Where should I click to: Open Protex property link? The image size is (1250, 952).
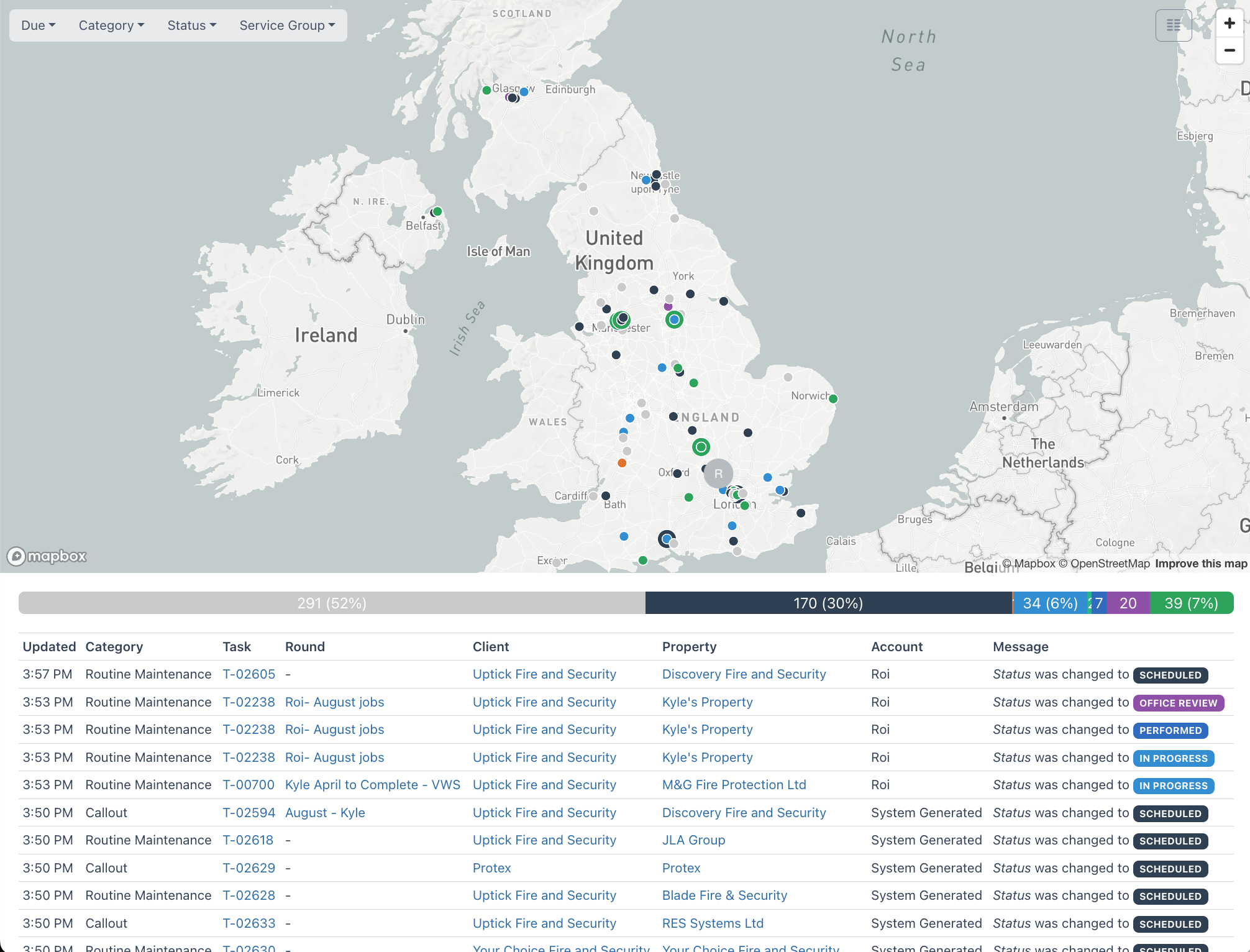click(x=681, y=868)
